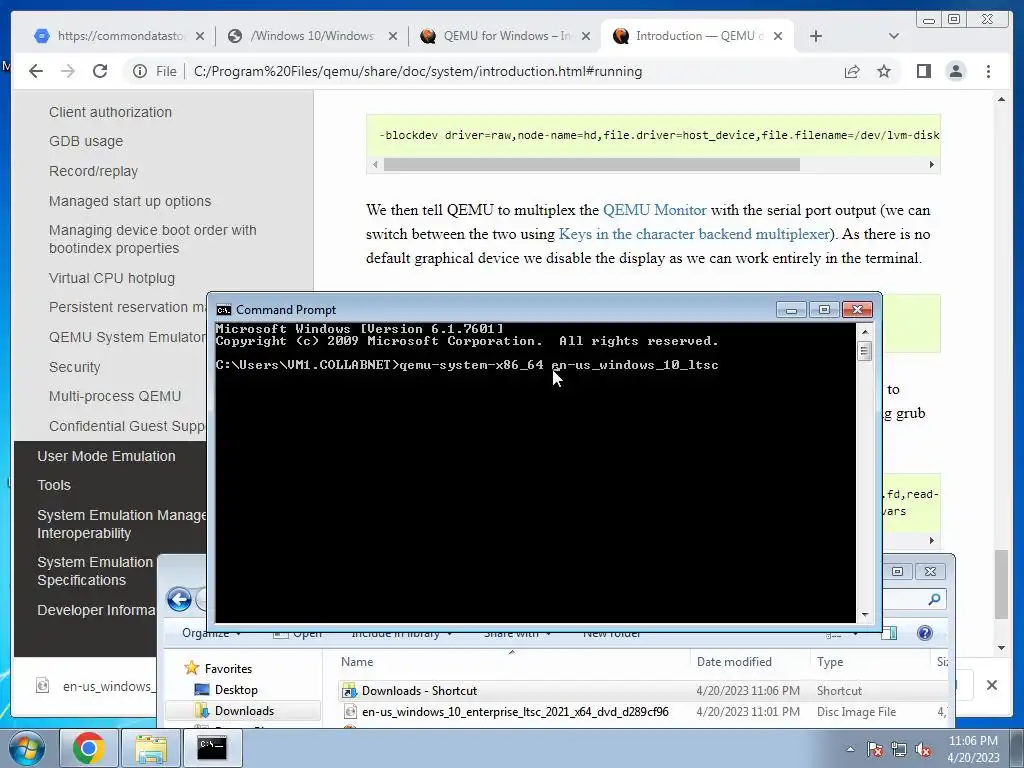1024x768 pixels.
Task: Close the commondatastorage tab
Action: coord(200,37)
